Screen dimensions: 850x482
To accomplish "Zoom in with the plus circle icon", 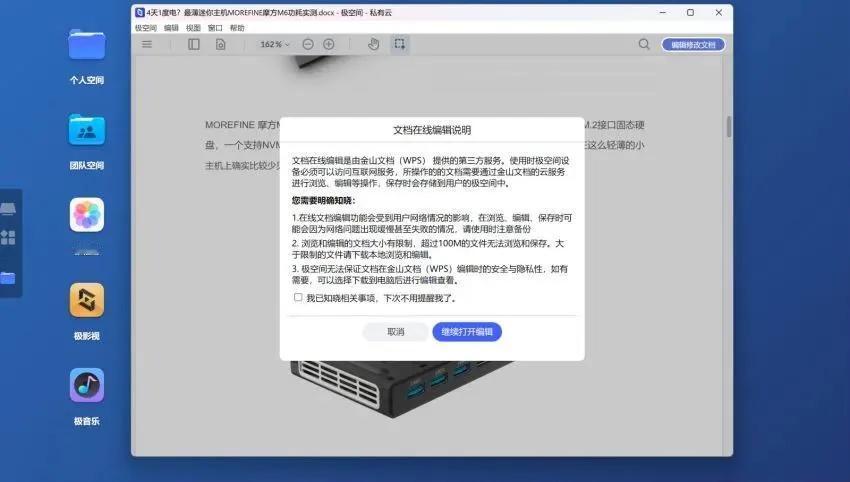I will click(x=329, y=44).
